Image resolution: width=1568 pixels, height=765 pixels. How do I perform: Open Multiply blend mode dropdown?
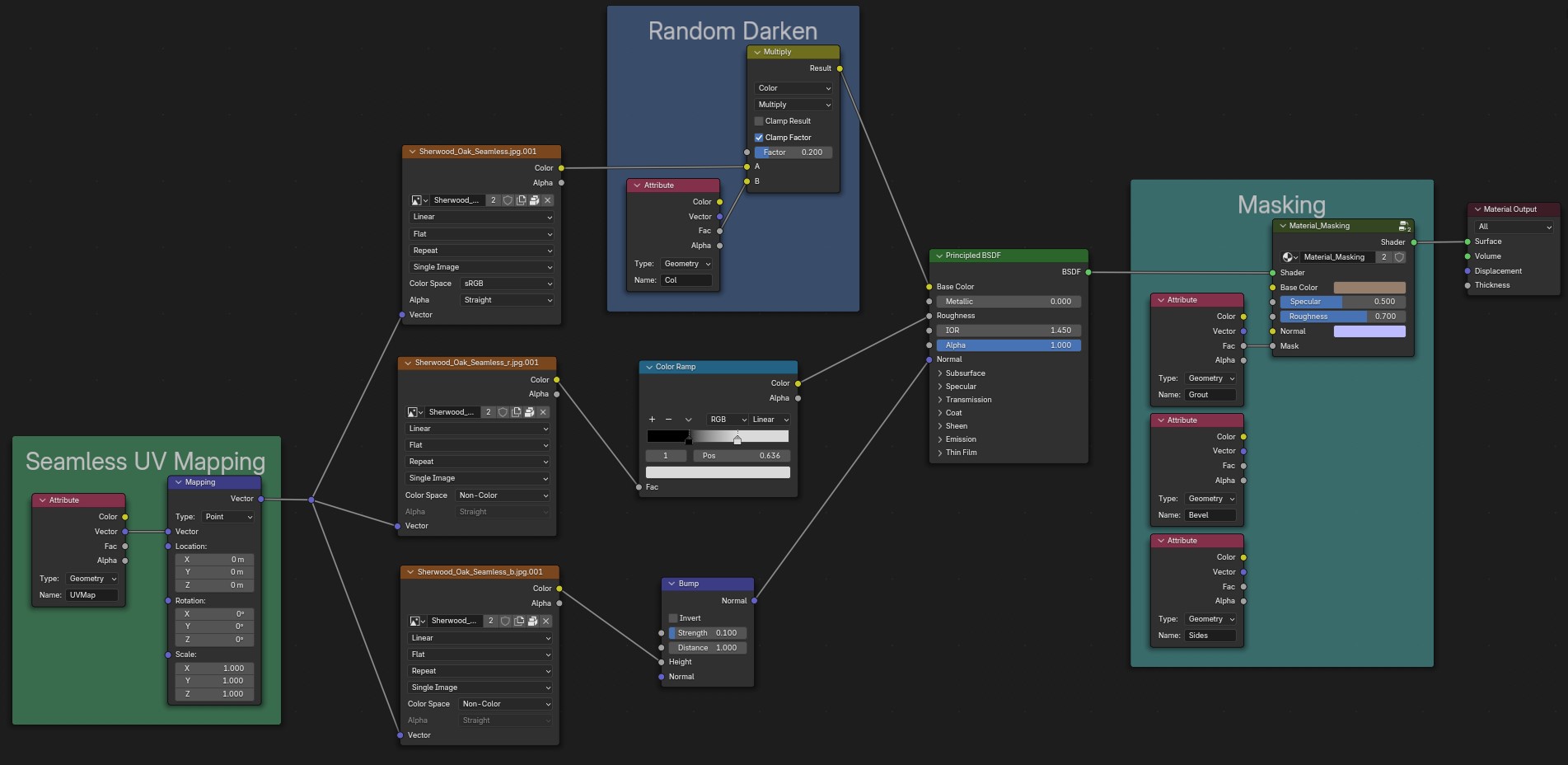(793, 105)
